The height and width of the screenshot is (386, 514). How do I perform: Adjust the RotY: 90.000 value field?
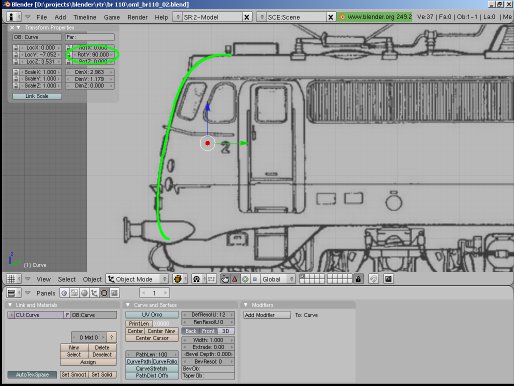pos(92,55)
